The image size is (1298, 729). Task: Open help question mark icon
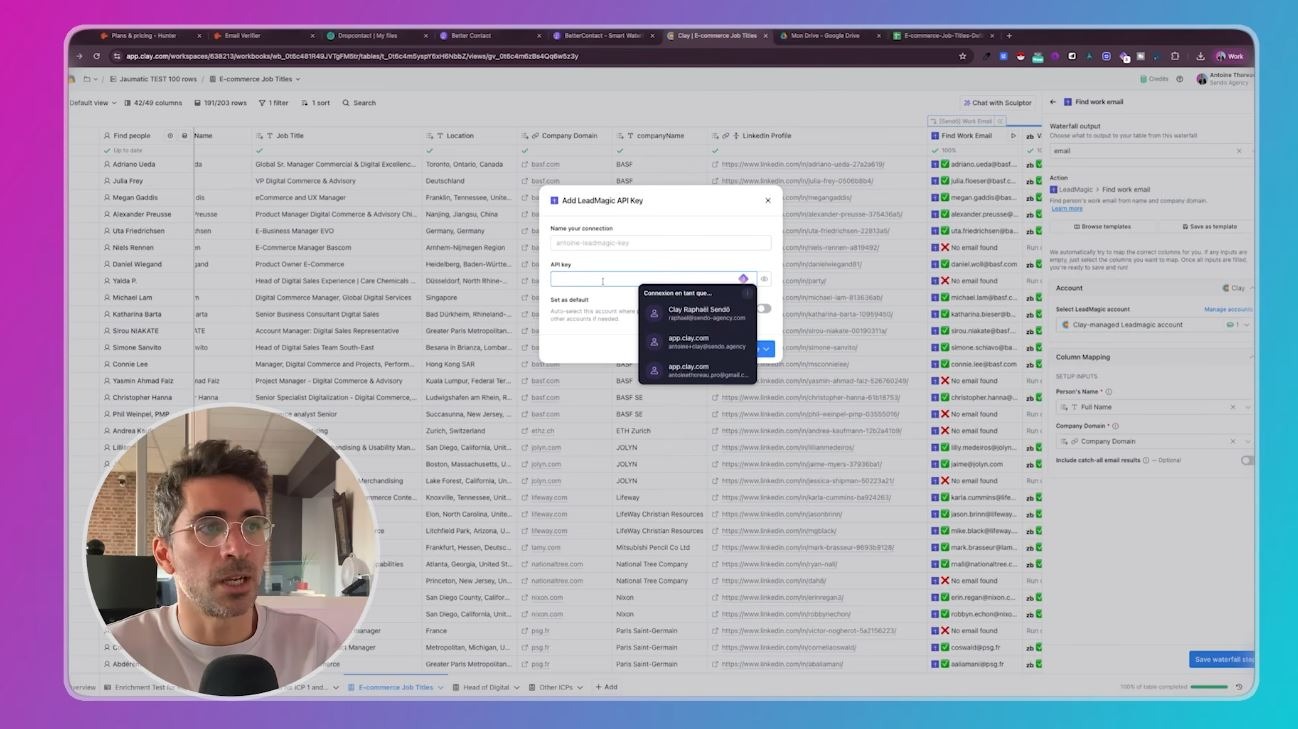pyautogui.click(x=1180, y=79)
